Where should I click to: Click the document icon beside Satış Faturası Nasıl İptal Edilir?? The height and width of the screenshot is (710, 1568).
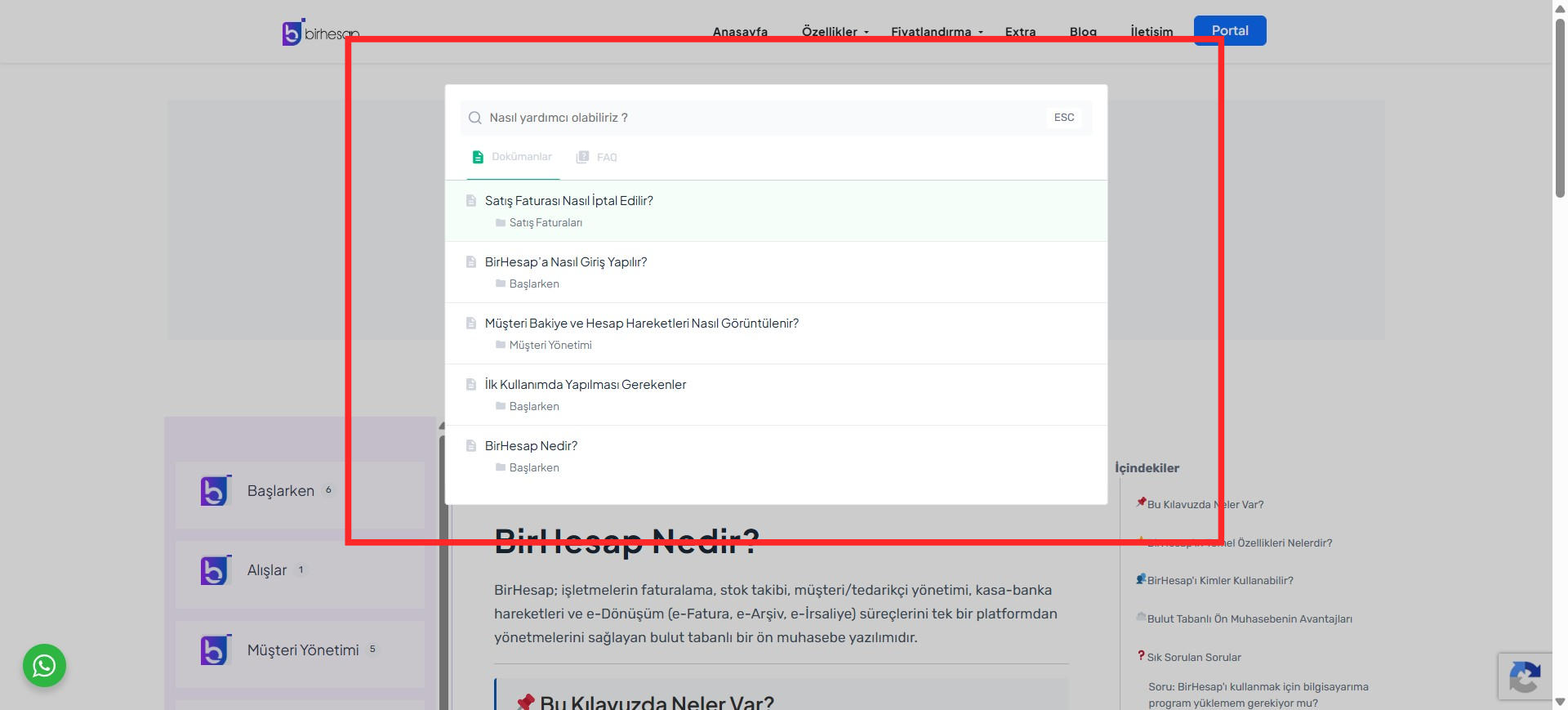click(x=471, y=200)
